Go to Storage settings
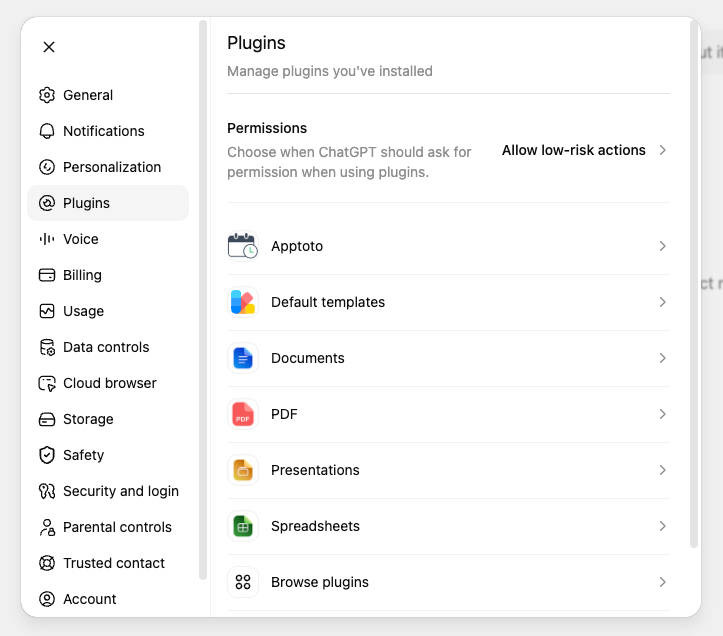The width and height of the screenshot is (723, 636). pyautogui.click(x=108, y=419)
